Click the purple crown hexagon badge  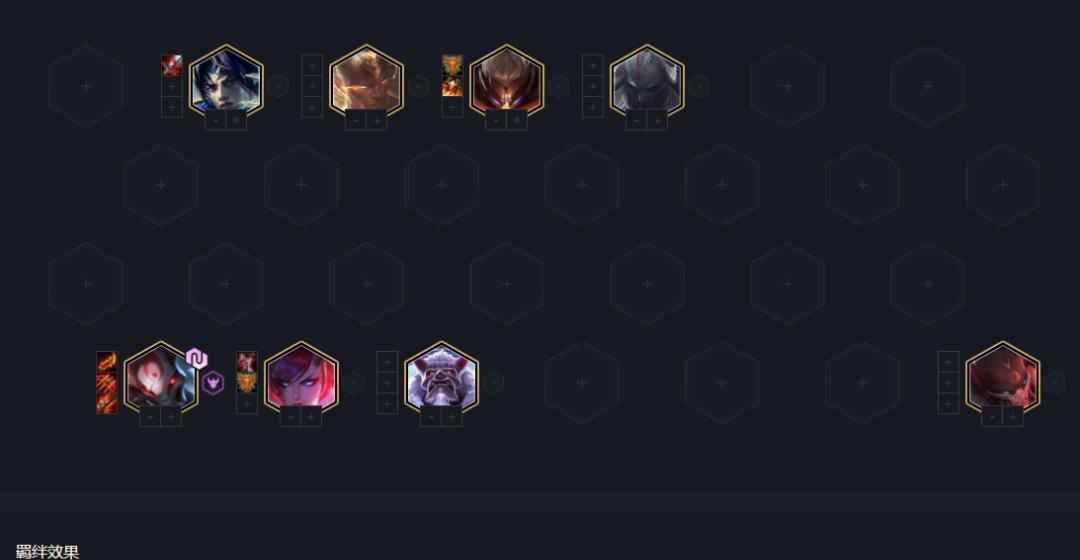point(214,382)
